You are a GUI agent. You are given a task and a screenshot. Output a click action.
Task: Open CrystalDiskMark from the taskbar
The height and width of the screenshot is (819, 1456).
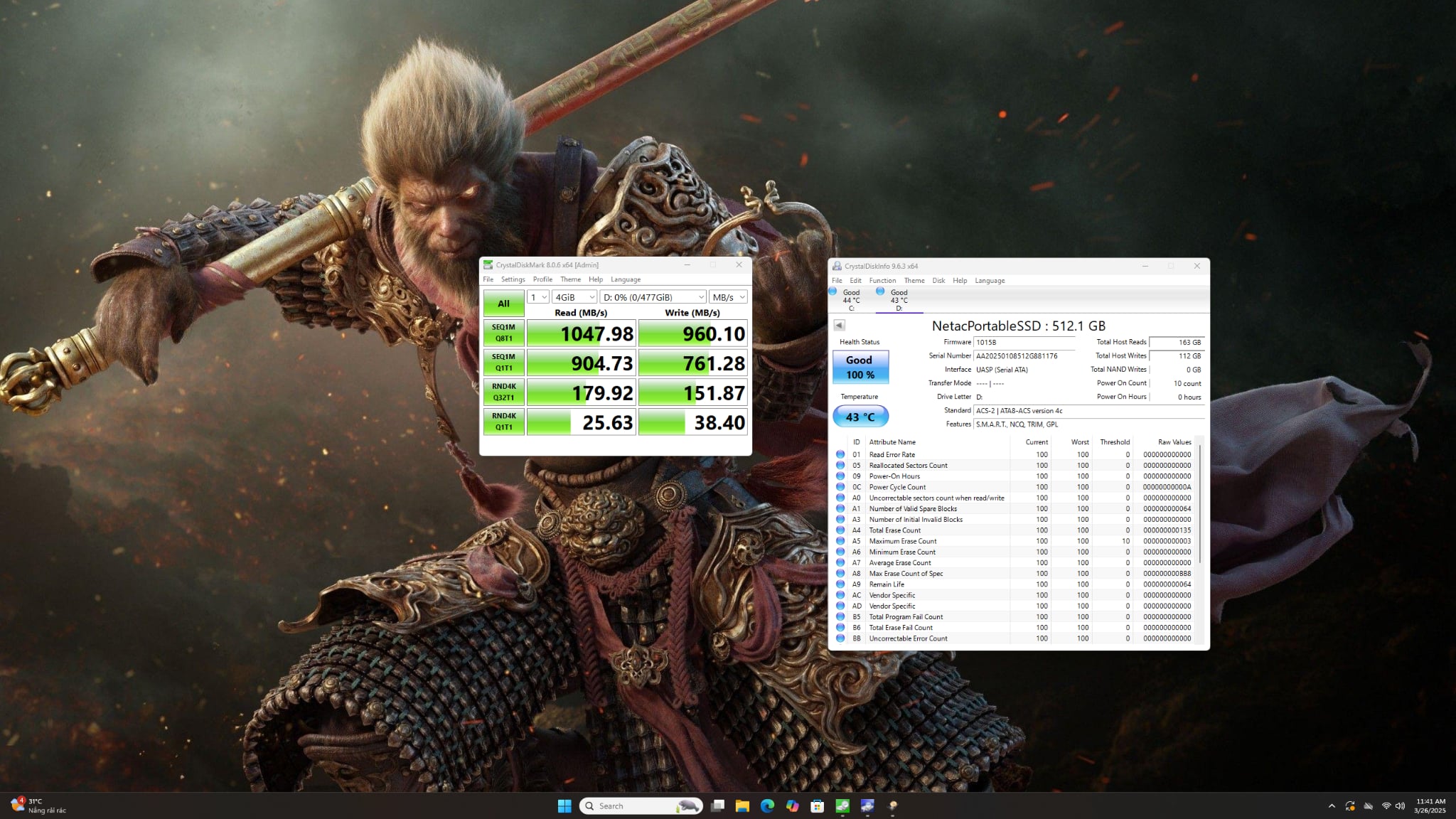tap(842, 805)
